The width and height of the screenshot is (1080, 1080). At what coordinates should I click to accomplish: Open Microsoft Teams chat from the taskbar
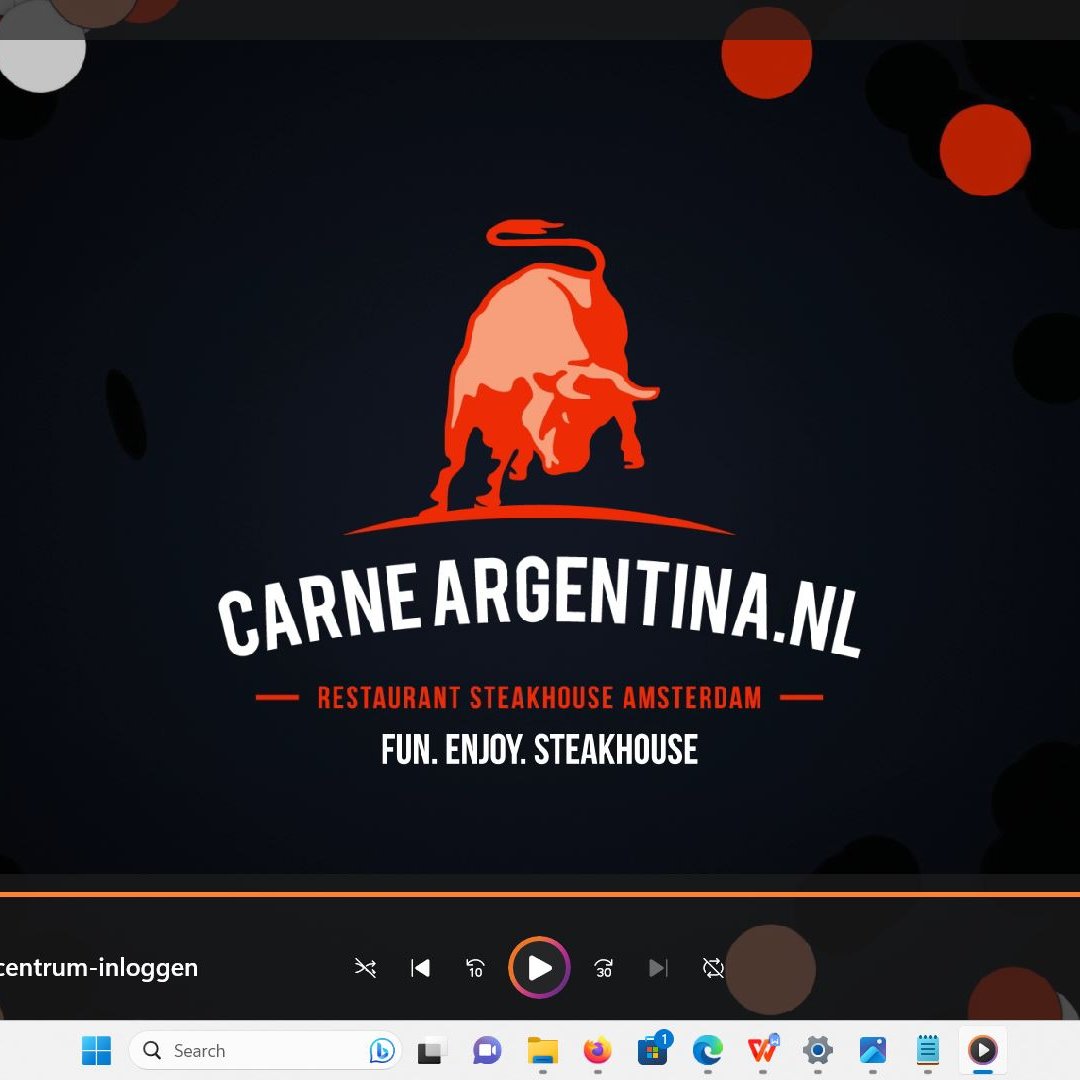[485, 1050]
